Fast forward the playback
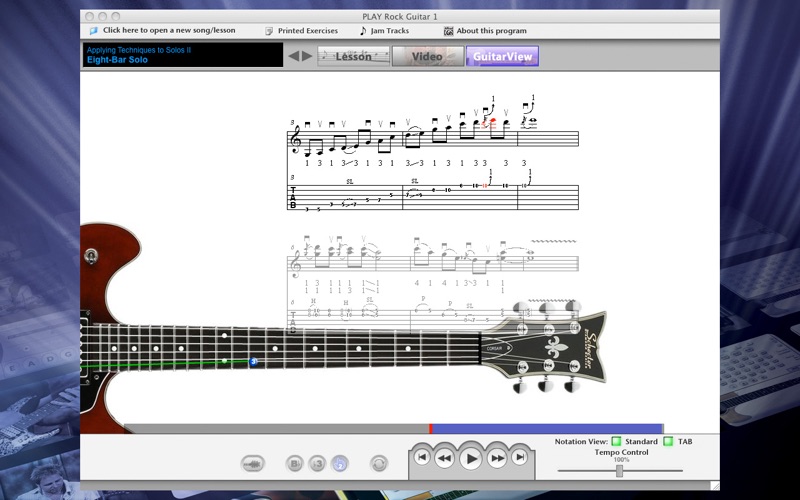Screen dimensions: 800x500 (x=497, y=458)
